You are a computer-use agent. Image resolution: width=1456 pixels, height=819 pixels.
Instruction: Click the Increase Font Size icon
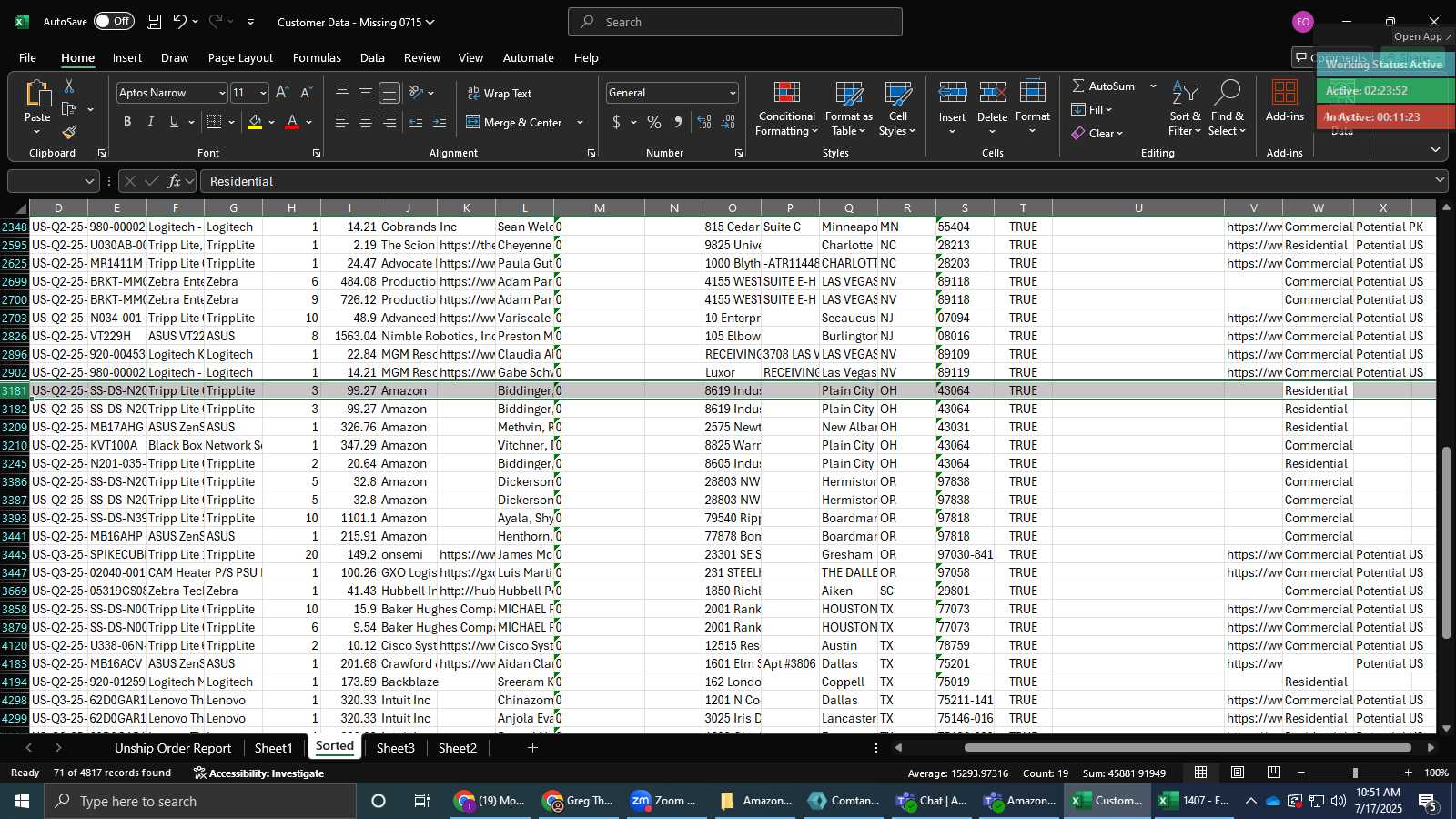pos(282,93)
